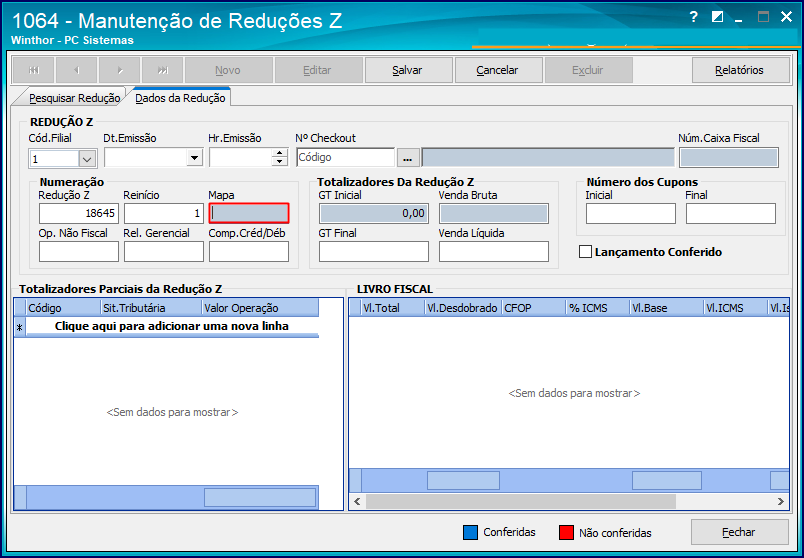The width and height of the screenshot is (804, 558).
Task: Sort by Sit.Tributária column header
Action: [x=151, y=308]
